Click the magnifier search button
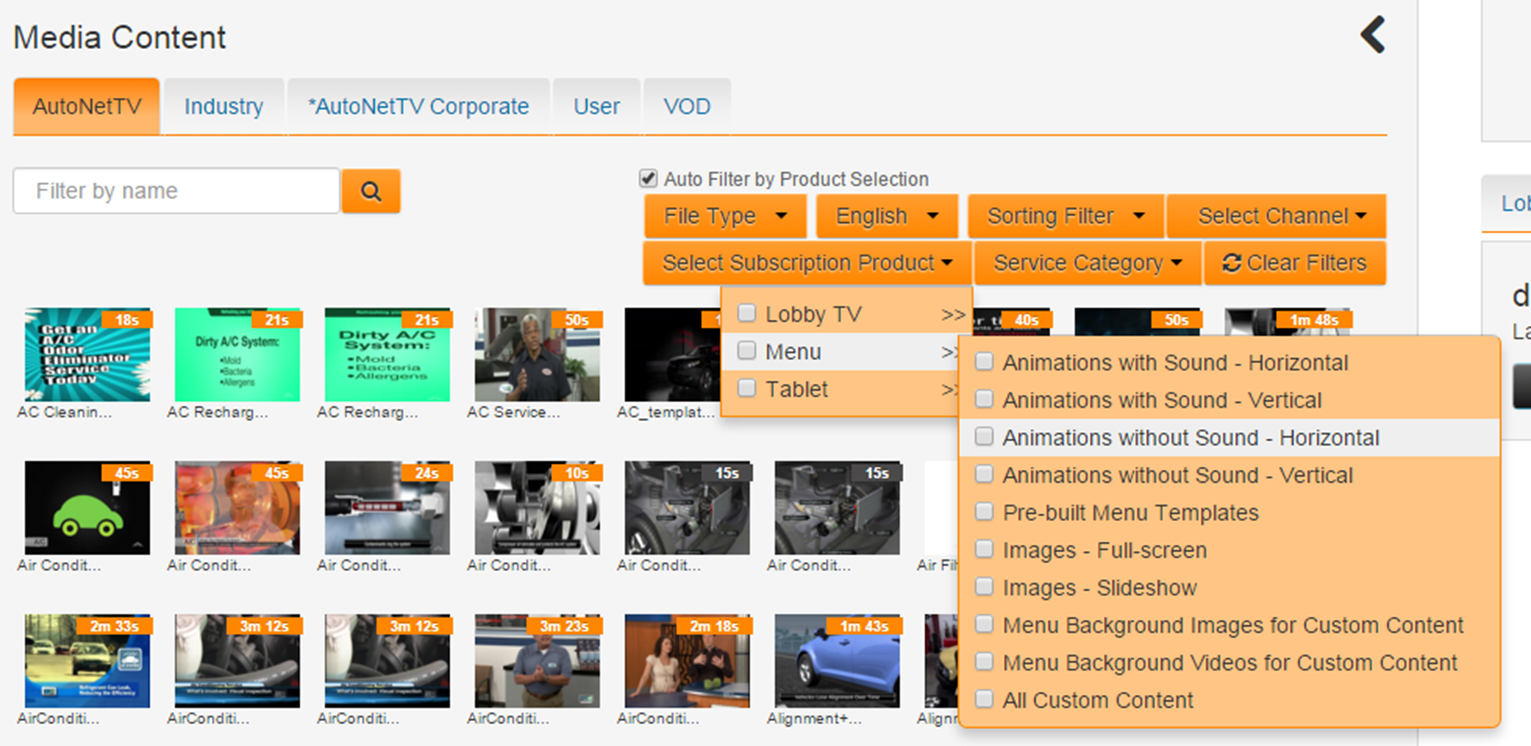This screenshot has height=746, width=1531. pyautogui.click(x=371, y=191)
